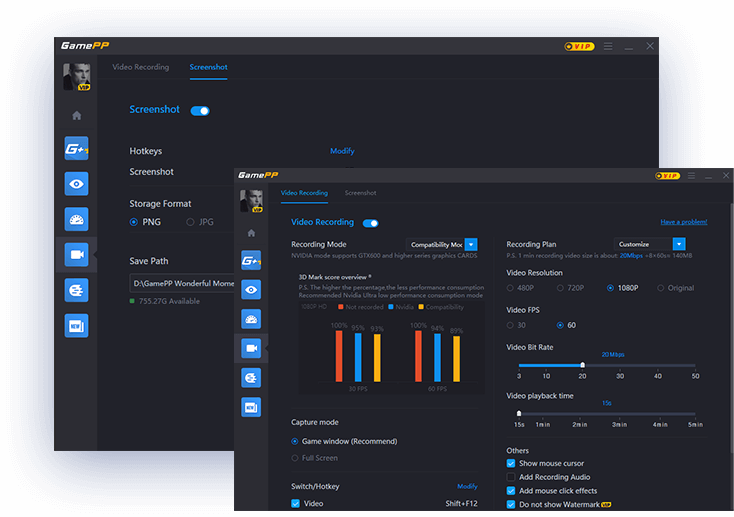734x517 pixels.
Task: Open home icon in front window sidebar
Action: [x=251, y=233]
